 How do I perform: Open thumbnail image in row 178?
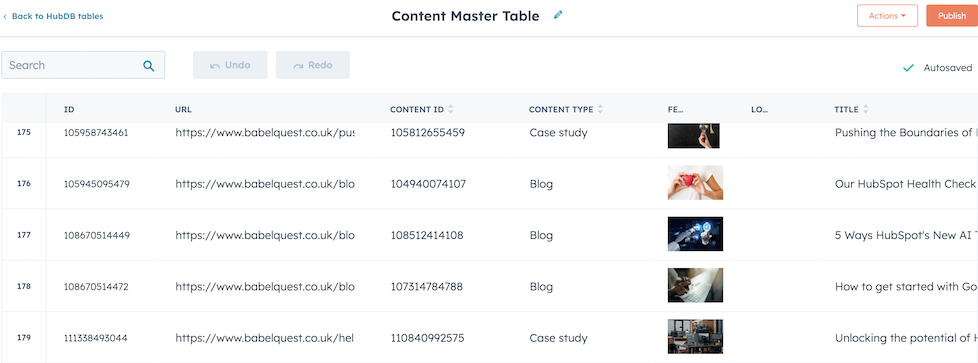695,285
